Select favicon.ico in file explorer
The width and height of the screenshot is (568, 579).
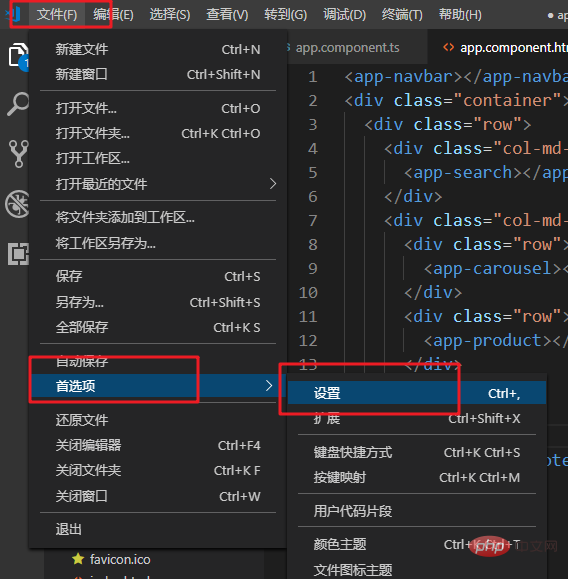120,559
